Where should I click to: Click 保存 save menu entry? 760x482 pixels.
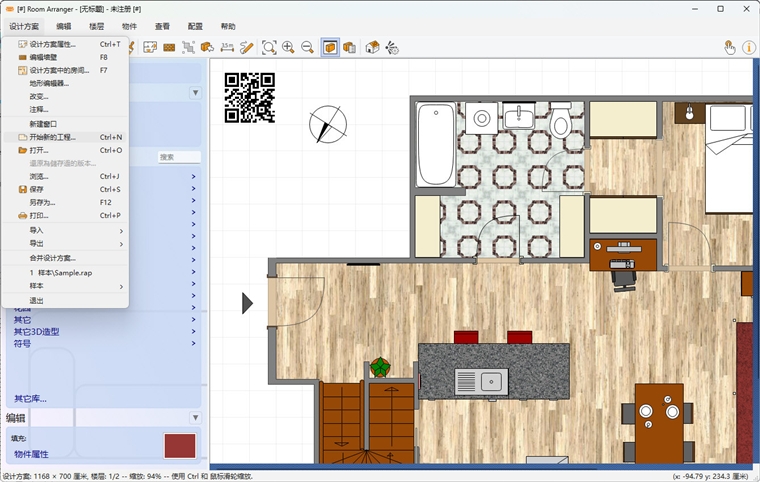[65, 189]
